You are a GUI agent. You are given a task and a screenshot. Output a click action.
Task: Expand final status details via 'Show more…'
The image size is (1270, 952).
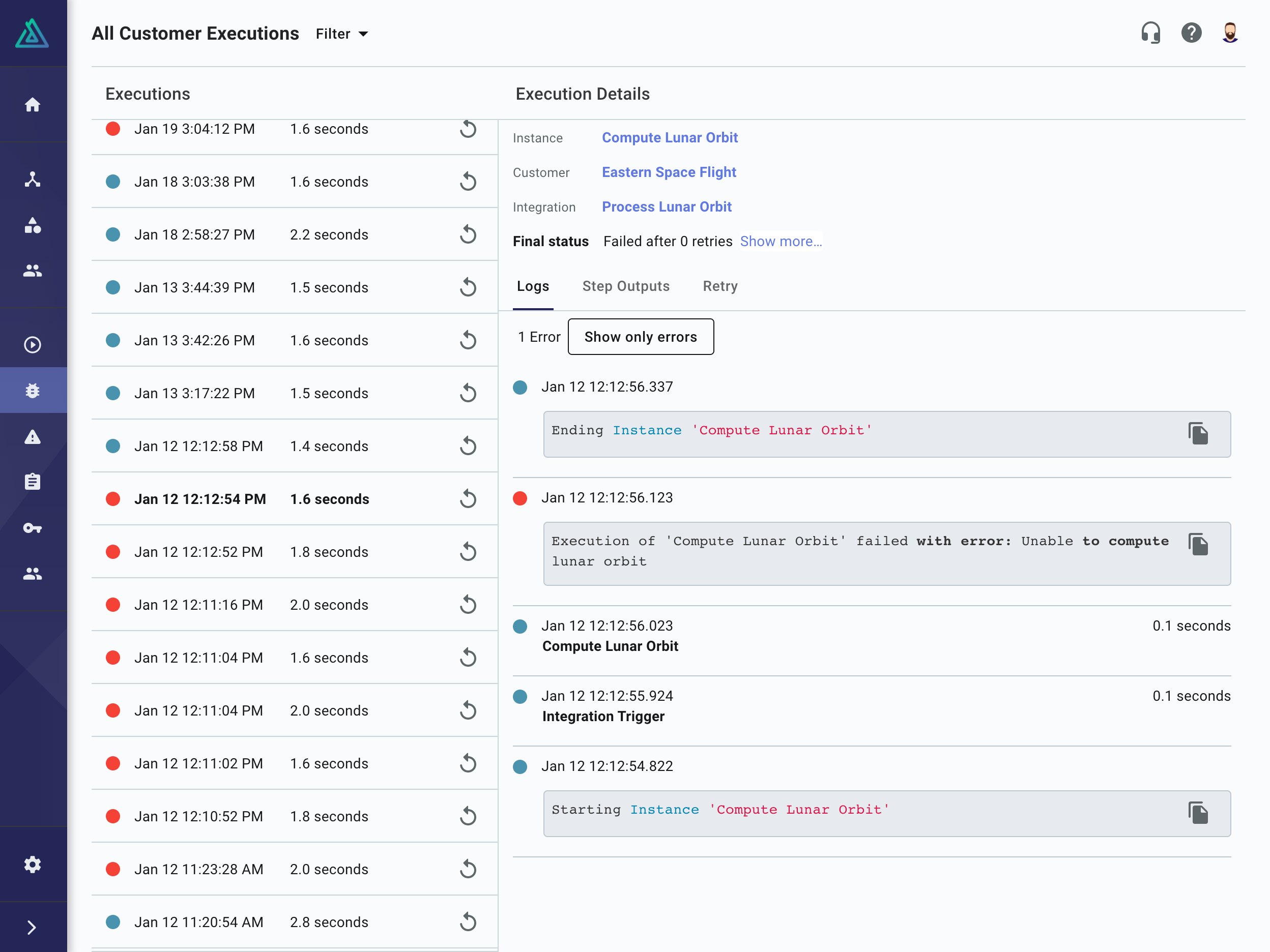tap(781, 241)
